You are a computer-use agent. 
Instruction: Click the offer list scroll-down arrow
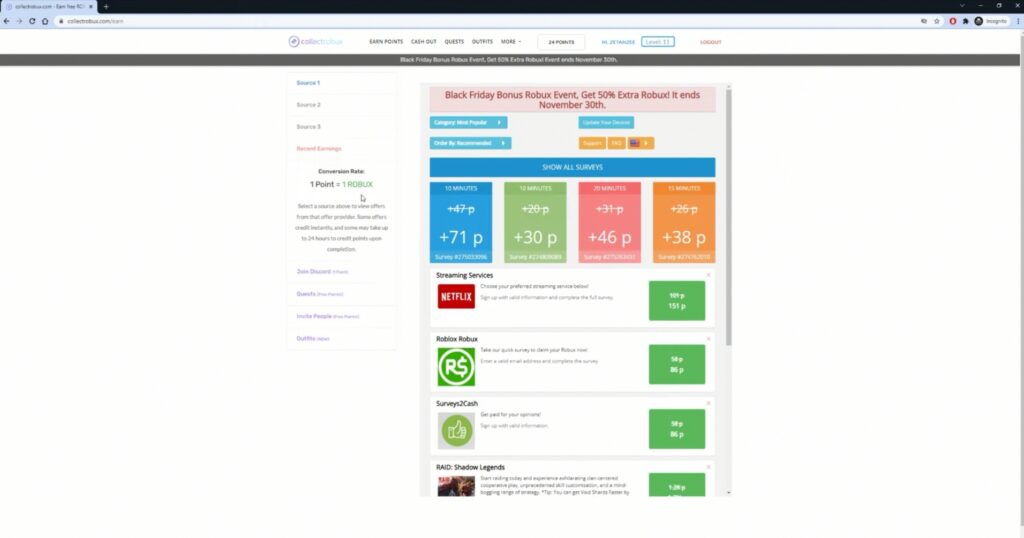729,492
